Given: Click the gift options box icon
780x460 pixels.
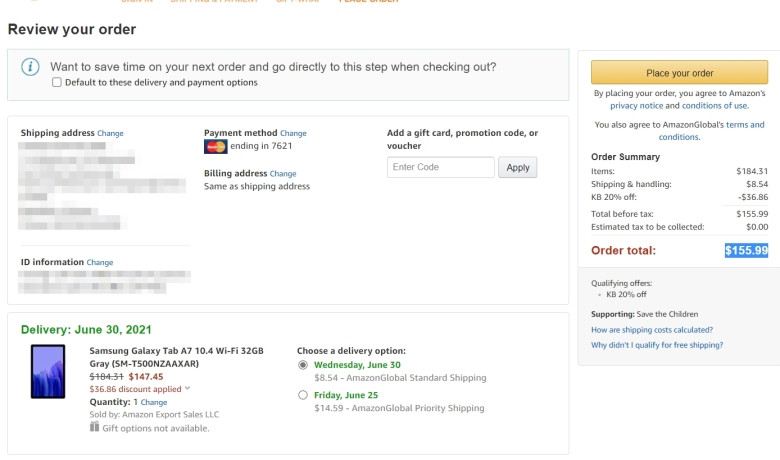Looking at the screenshot, I should (x=95, y=427).
